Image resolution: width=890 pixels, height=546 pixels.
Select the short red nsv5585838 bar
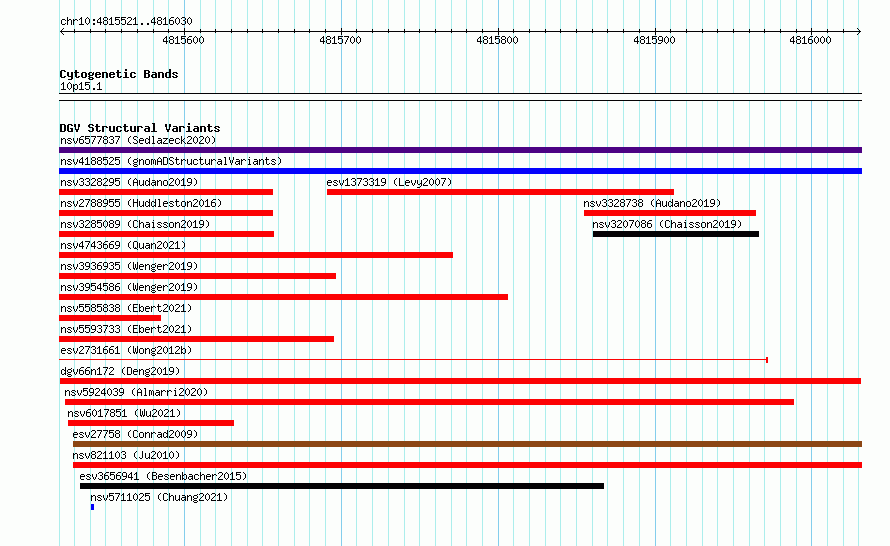click(x=110, y=318)
